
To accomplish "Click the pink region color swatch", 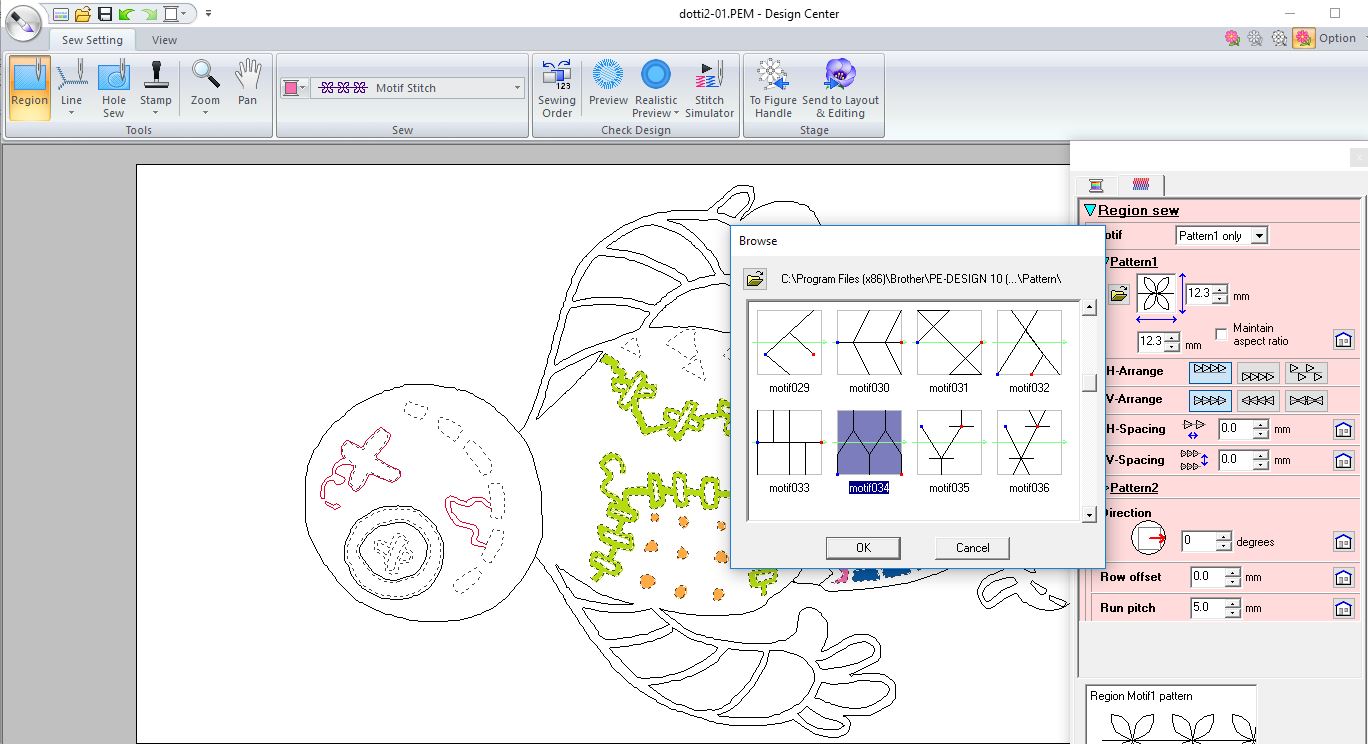I will click(290, 88).
